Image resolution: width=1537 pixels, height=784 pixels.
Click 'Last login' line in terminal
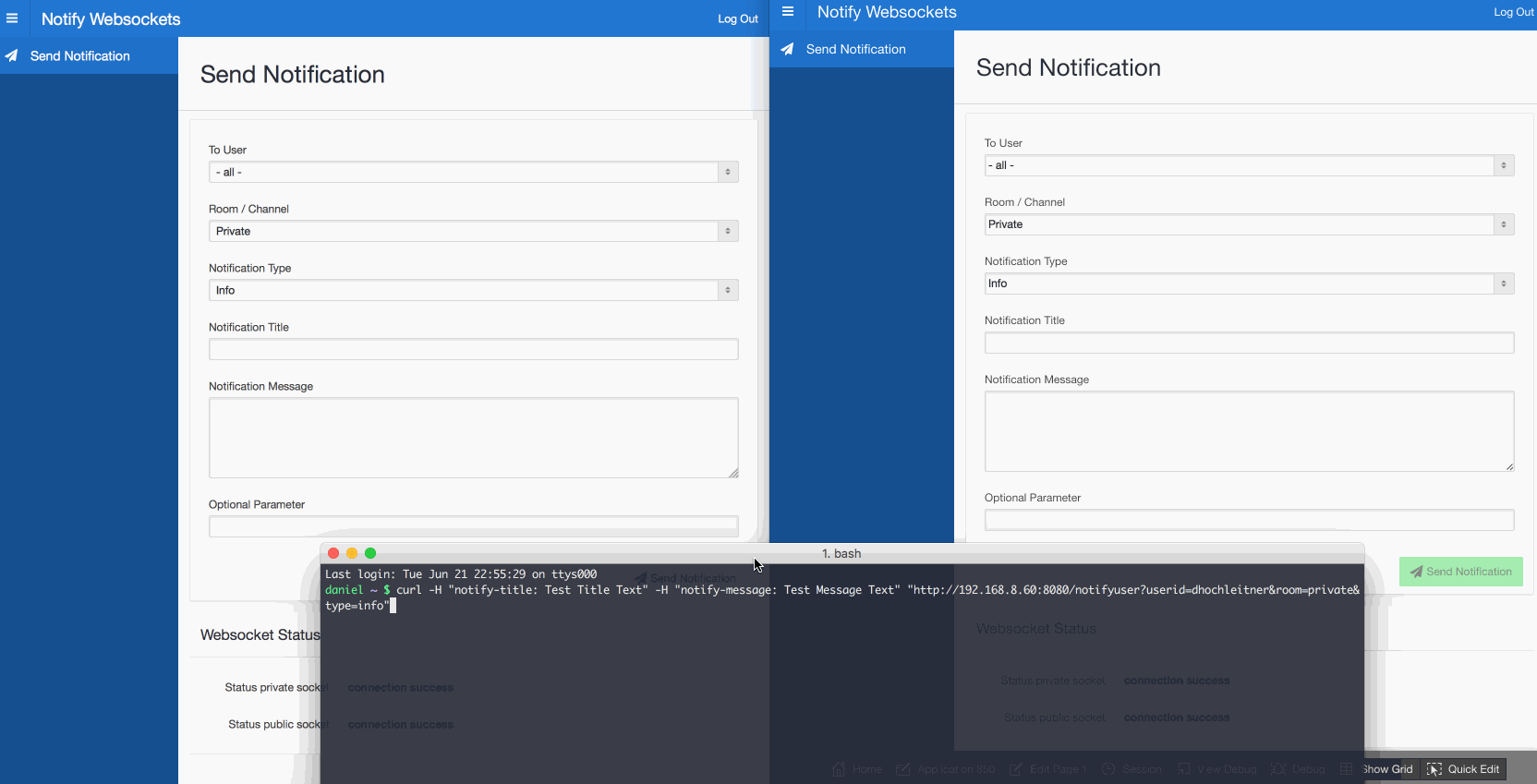click(x=461, y=574)
